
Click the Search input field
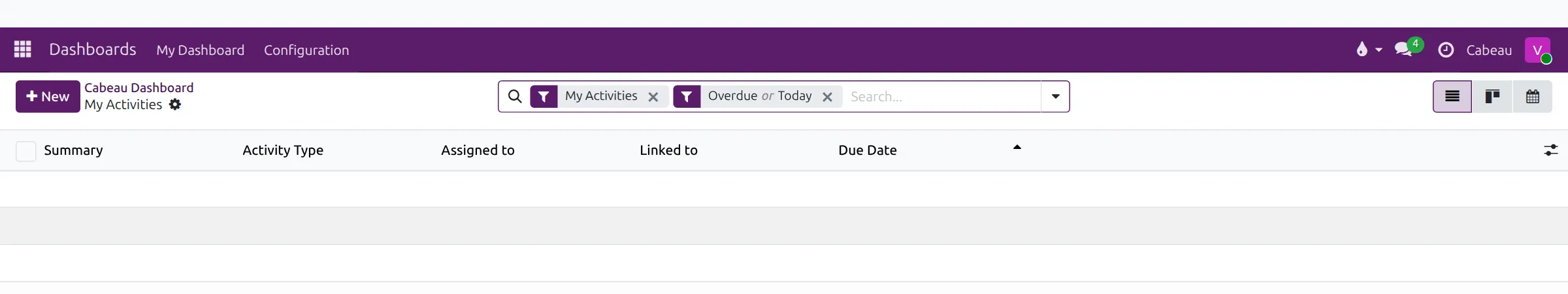coord(942,97)
